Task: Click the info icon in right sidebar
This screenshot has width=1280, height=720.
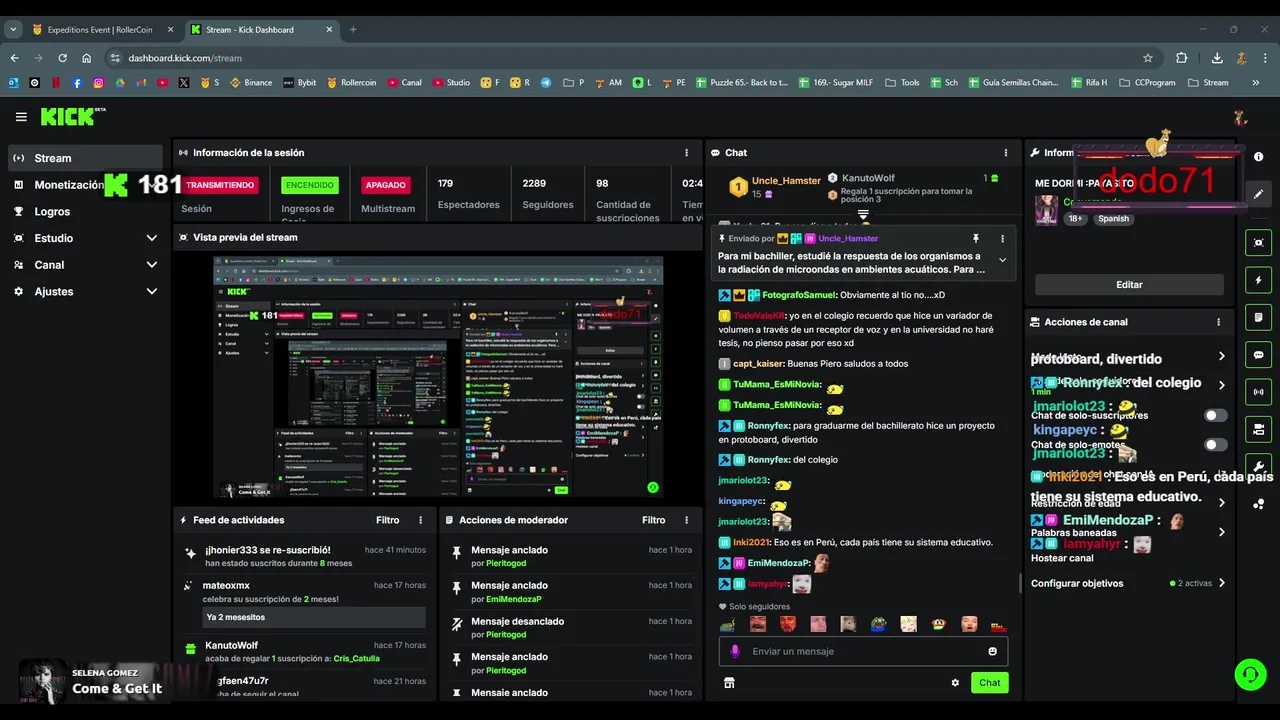Action: [1258, 157]
